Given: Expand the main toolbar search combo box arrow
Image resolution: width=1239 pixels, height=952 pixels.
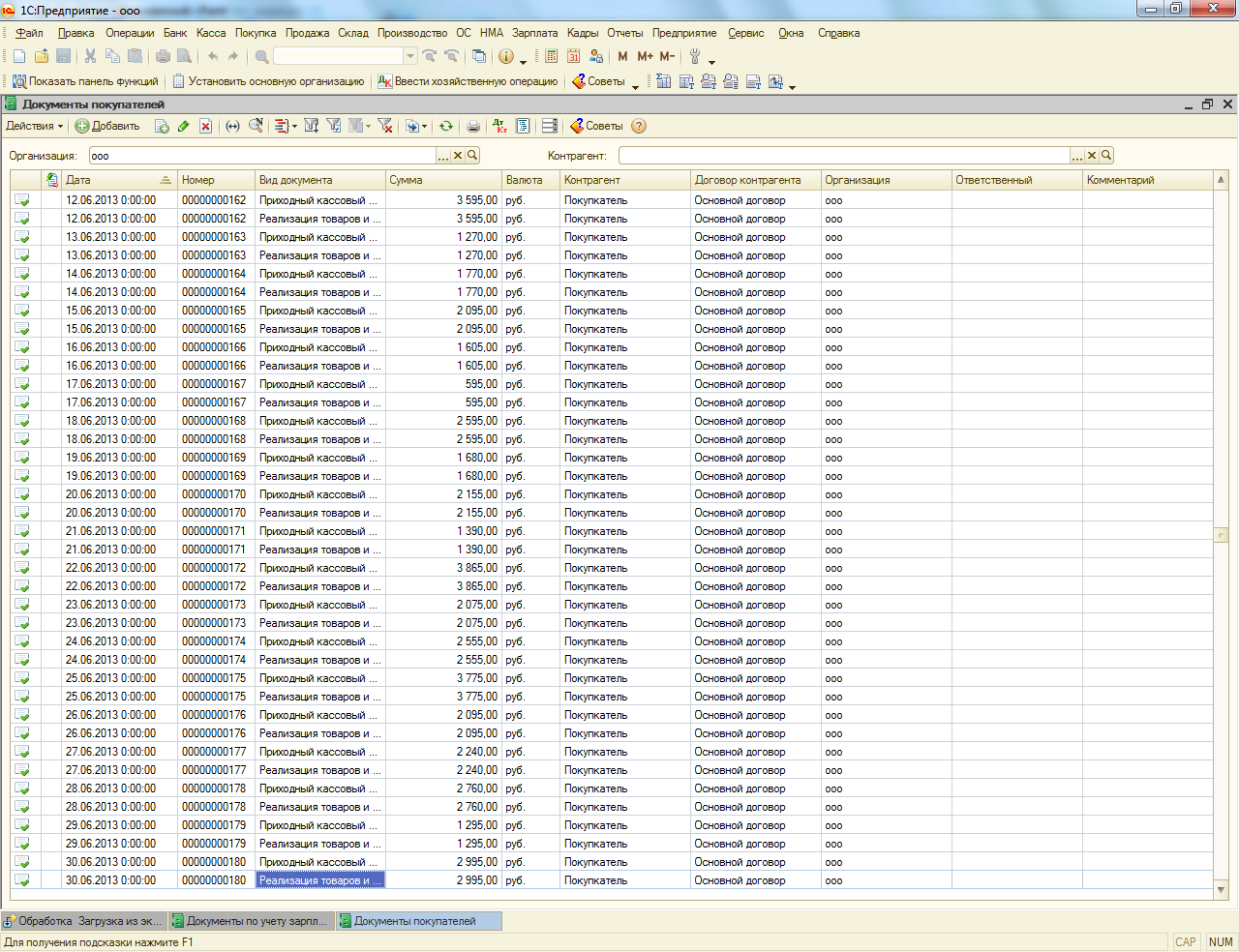Looking at the screenshot, I should pos(410,56).
